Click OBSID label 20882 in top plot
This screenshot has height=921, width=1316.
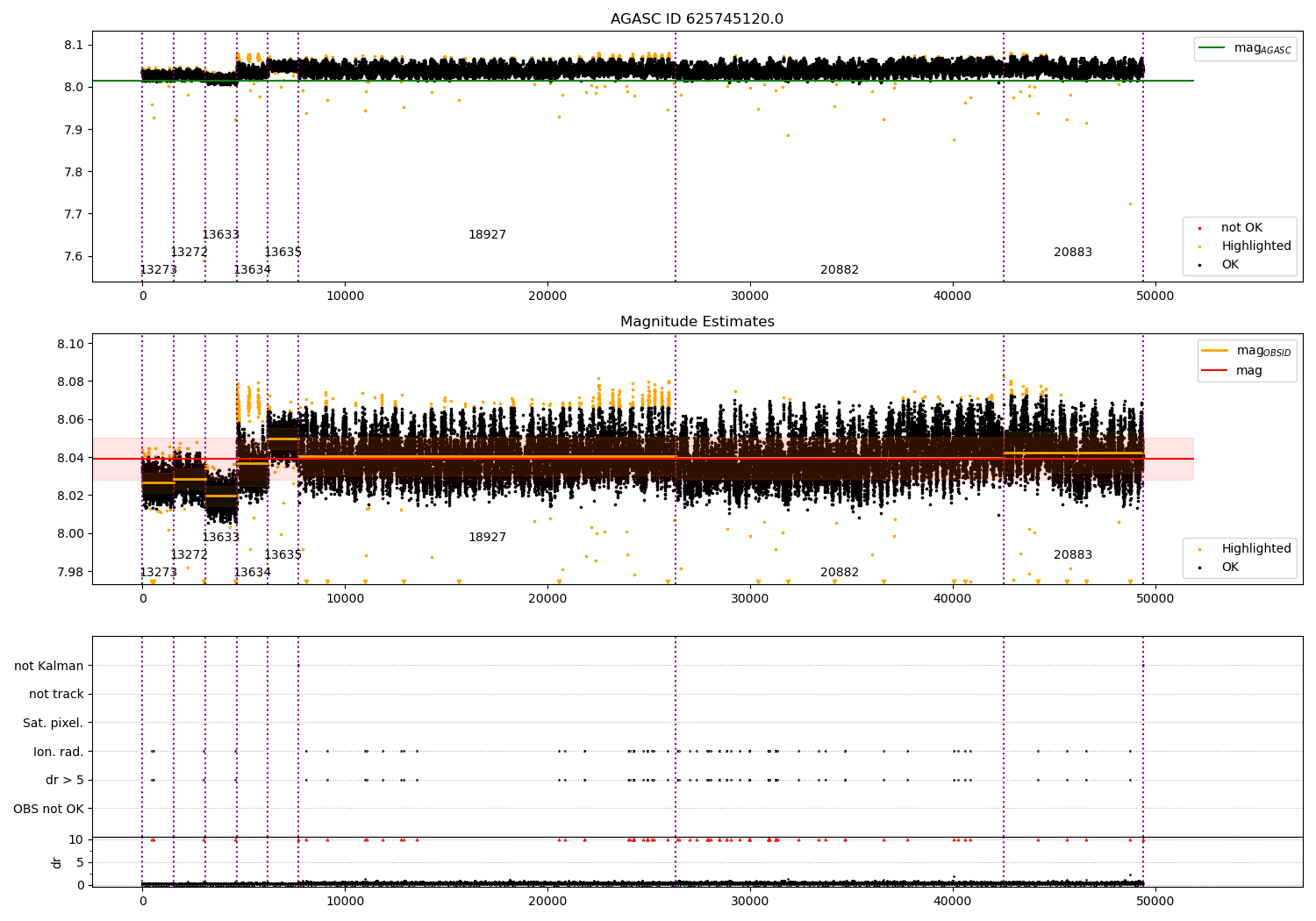point(840,270)
